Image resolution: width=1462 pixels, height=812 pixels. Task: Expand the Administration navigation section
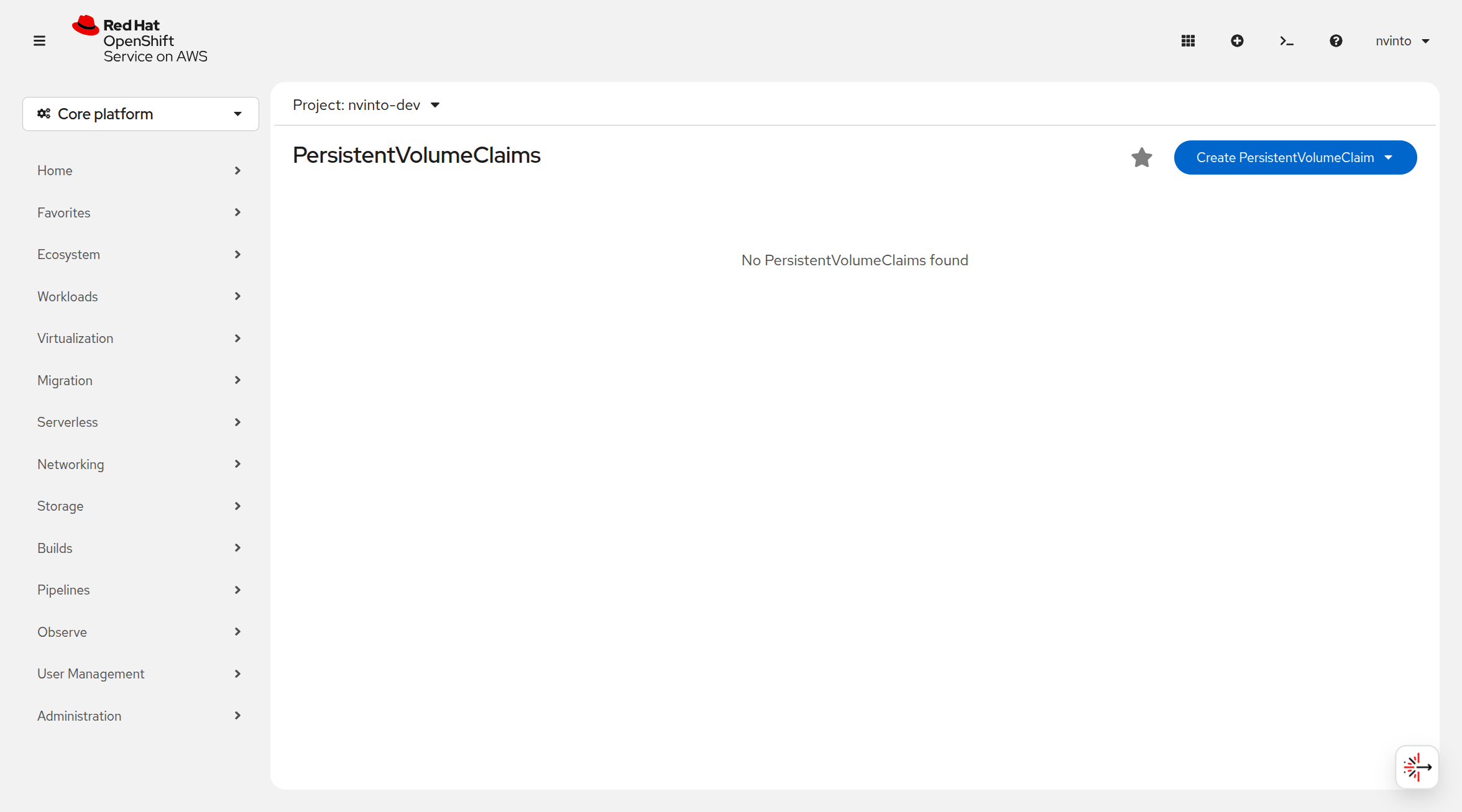click(140, 716)
